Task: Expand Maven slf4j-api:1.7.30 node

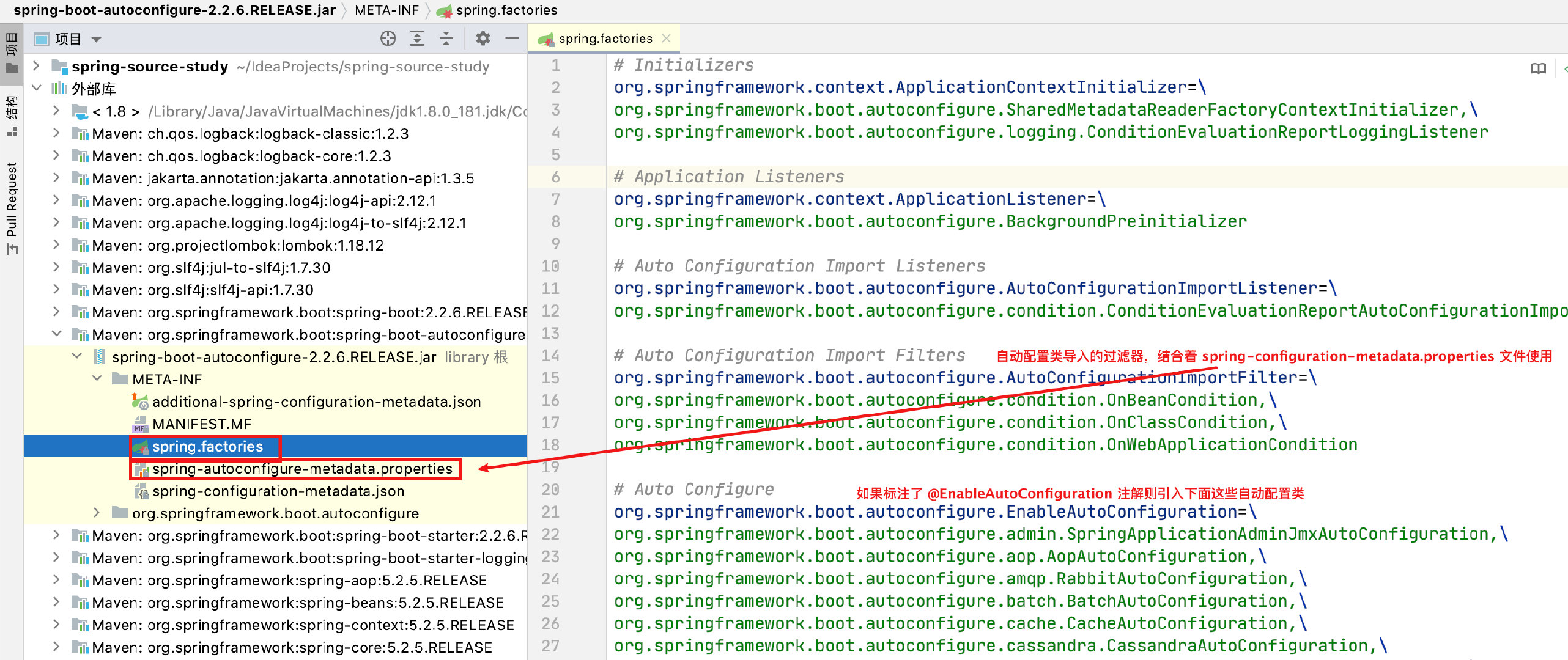Action: click(56, 290)
